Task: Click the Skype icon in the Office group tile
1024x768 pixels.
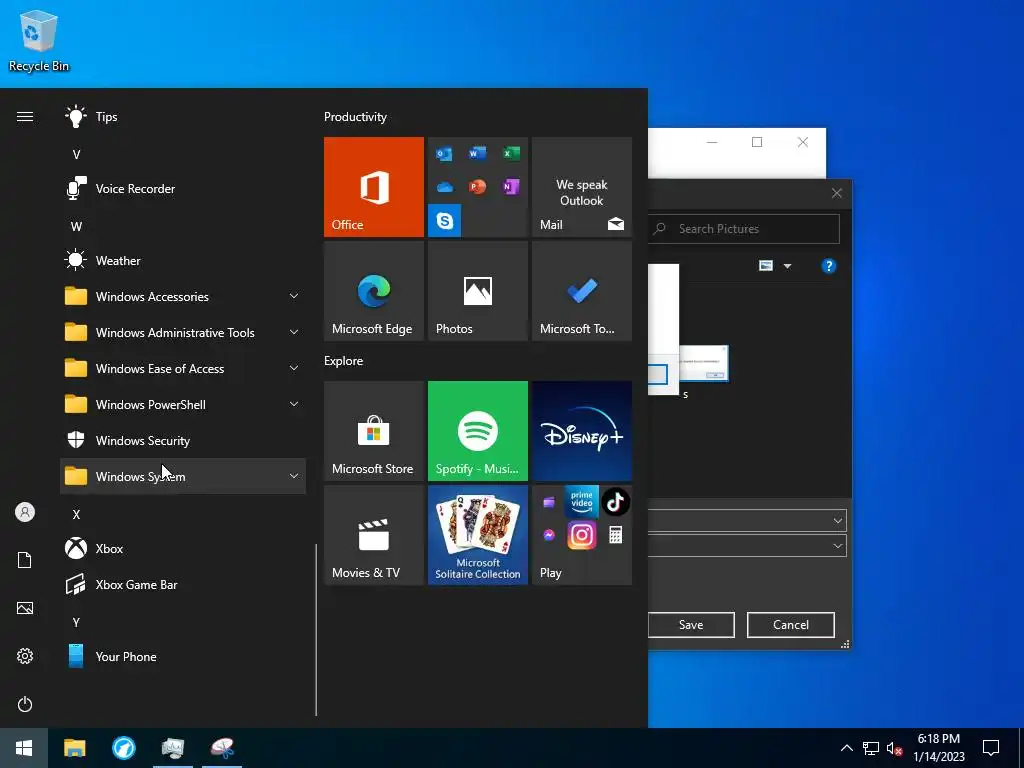Action: [445, 221]
